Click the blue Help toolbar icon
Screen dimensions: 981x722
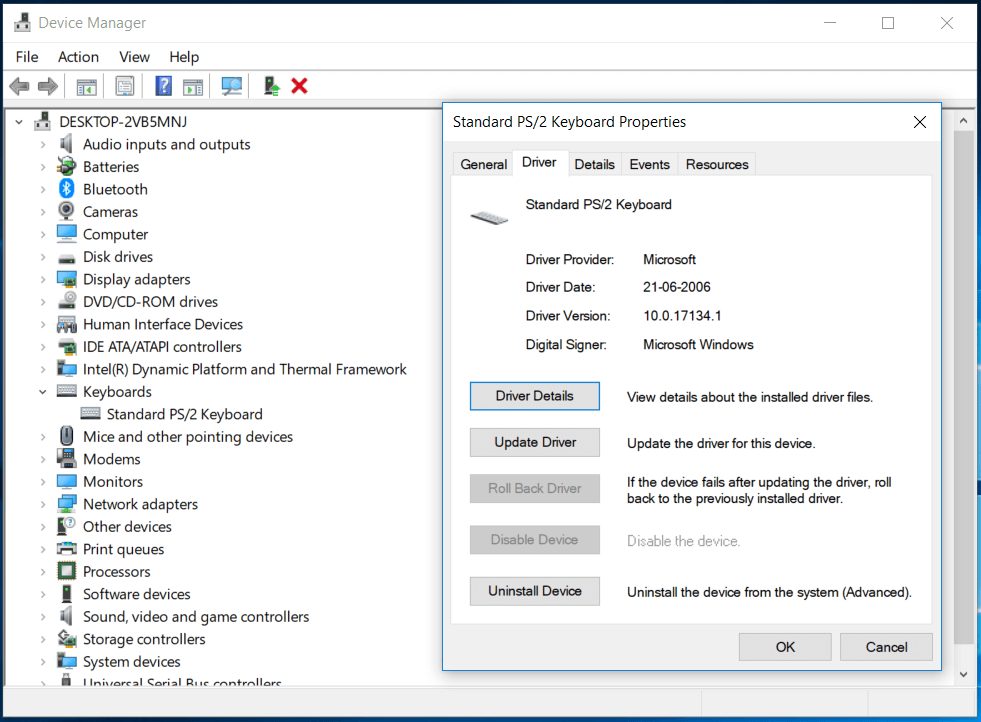pos(163,86)
